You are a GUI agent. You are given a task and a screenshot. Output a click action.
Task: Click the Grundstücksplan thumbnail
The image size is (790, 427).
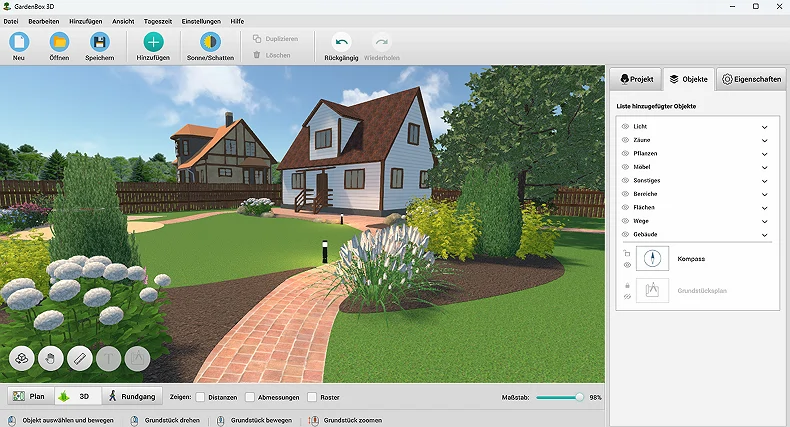(652, 291)
